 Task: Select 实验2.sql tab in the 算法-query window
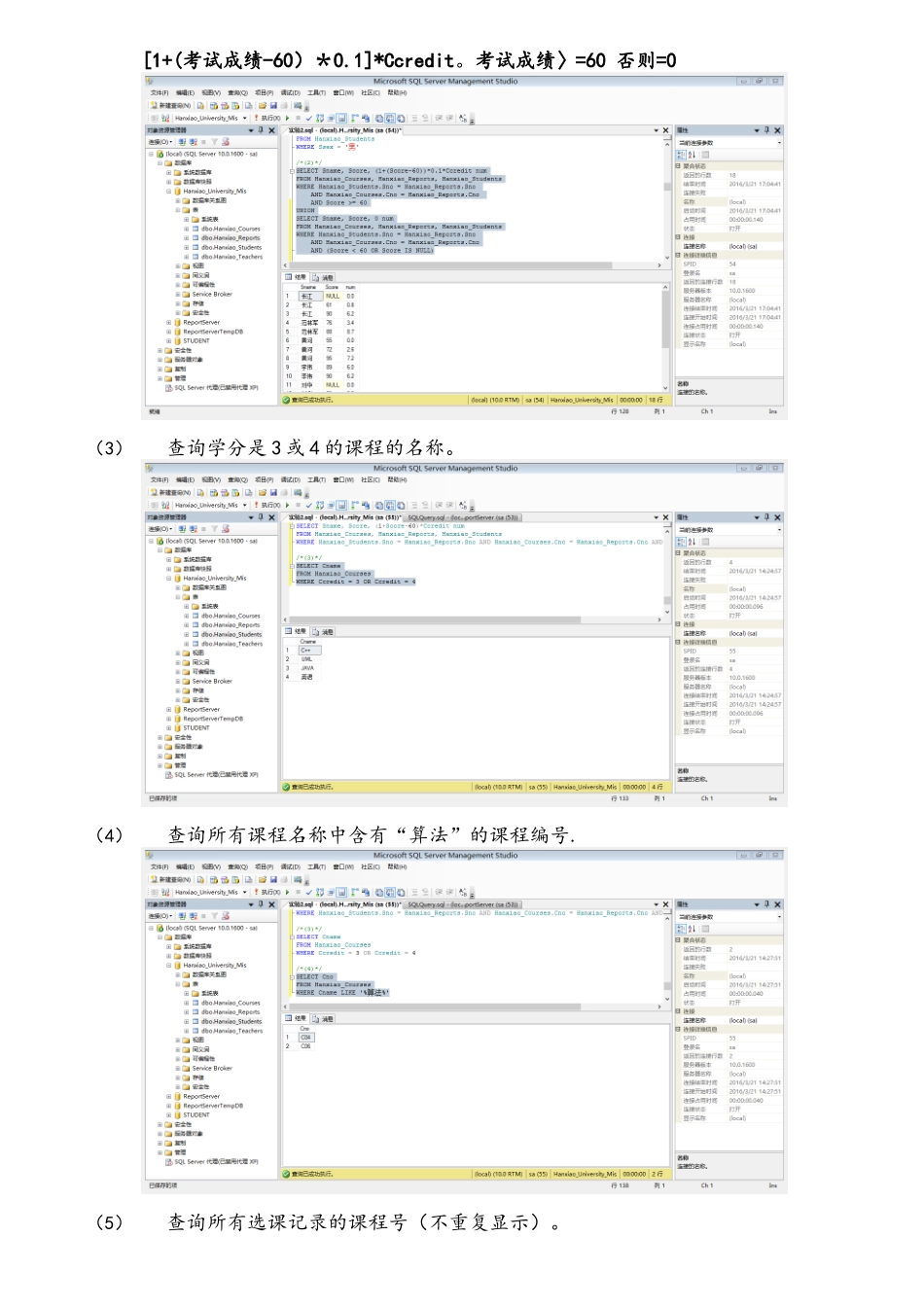click(x=344, y=904)
